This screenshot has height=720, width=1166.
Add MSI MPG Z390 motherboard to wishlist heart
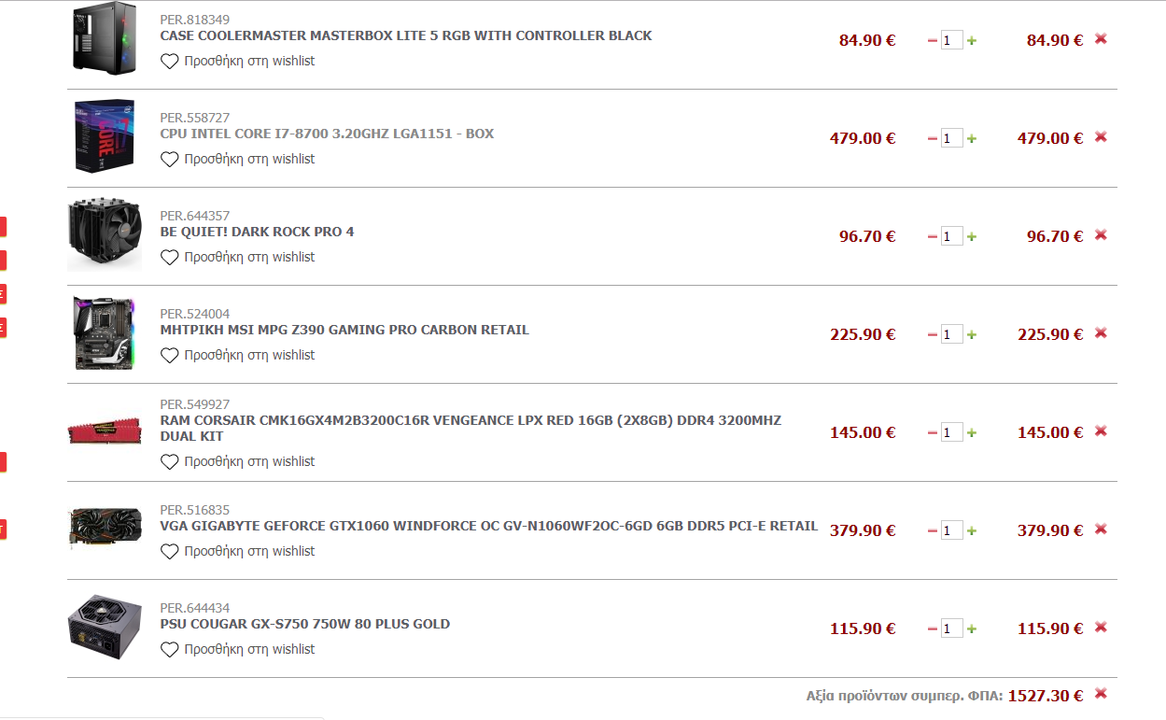[170, 356]
